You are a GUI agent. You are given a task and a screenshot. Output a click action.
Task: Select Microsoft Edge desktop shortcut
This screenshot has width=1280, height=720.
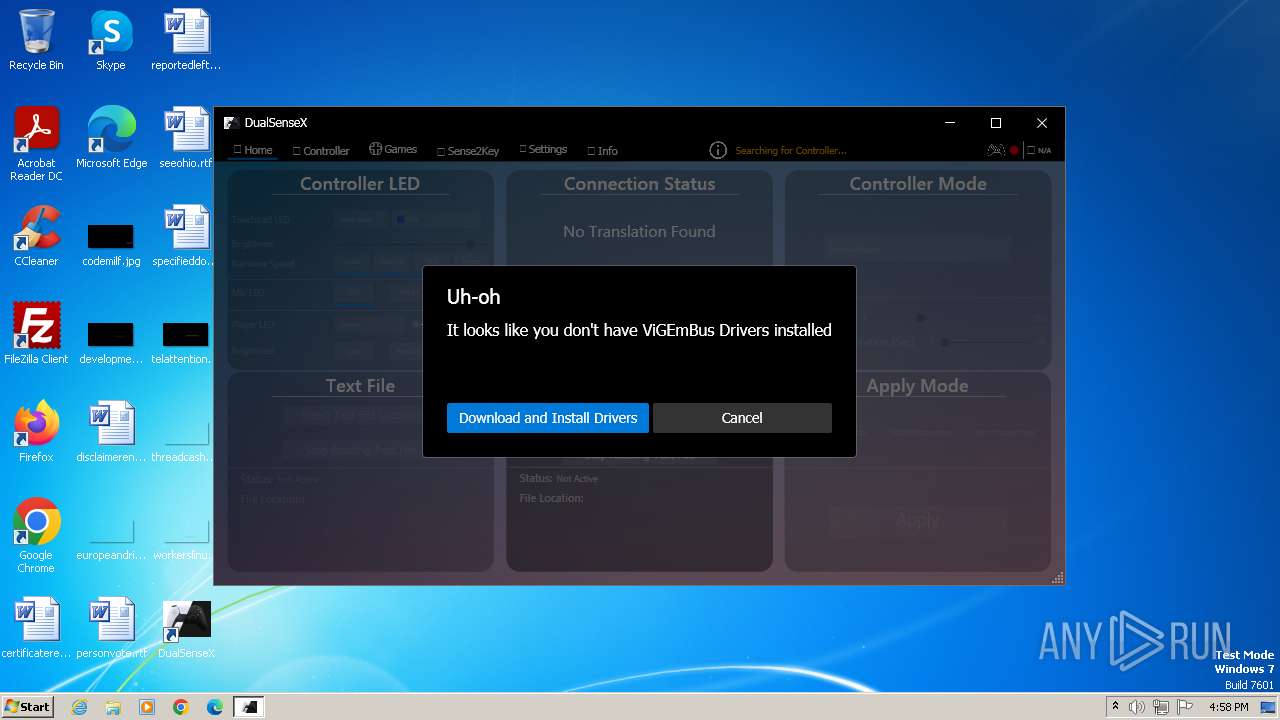(111, 138)
